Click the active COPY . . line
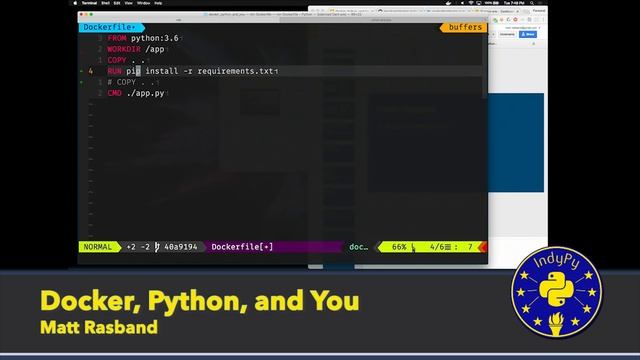Image resolution: width=640 pixels, height=360 pixels. coord(126,60)
